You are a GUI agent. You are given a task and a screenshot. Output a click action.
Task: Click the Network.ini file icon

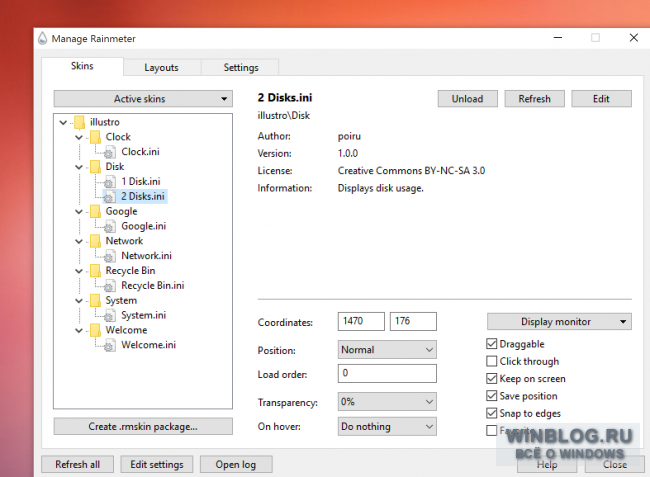tap(109, 256)
